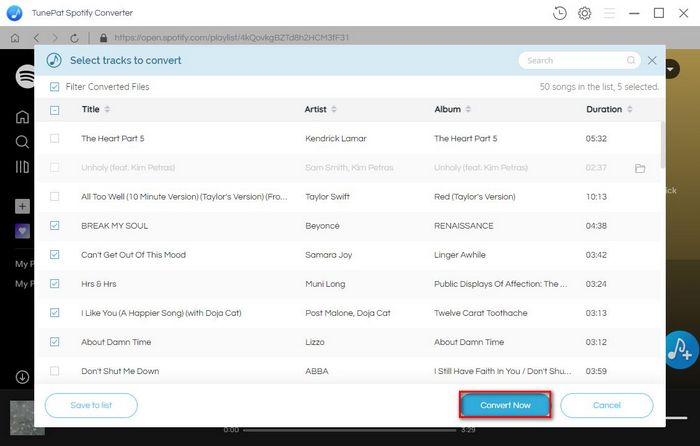Create playlist with the plus icon

(22, 206)
